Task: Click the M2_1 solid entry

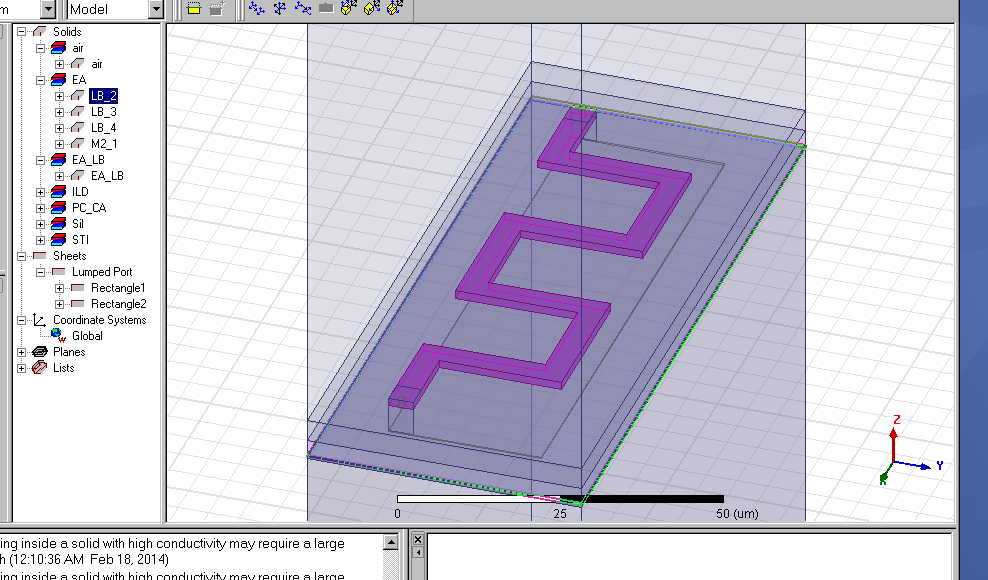Action: coord(104,144)
